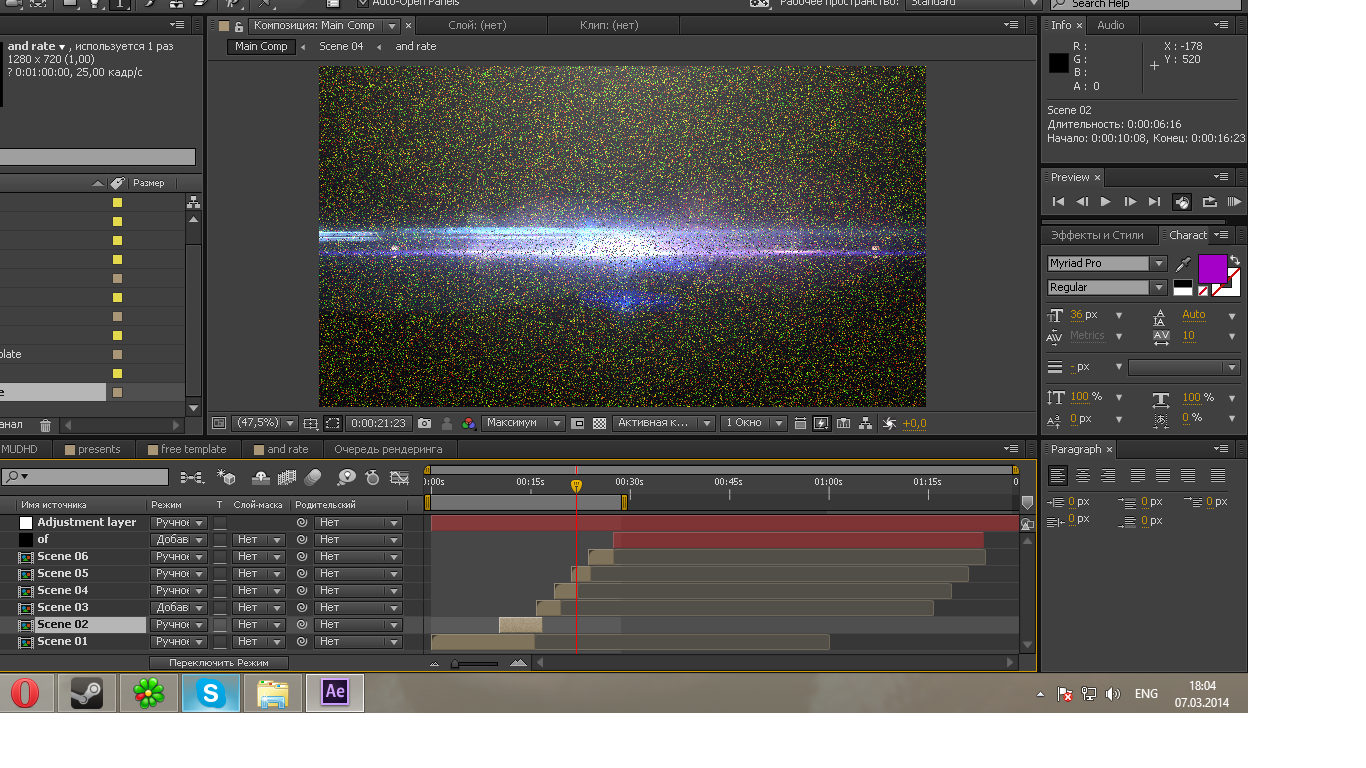The width and height of the screenshot is (1366, 768).
Task: Open the Очередь рендеринга tab
Action: 388,450
